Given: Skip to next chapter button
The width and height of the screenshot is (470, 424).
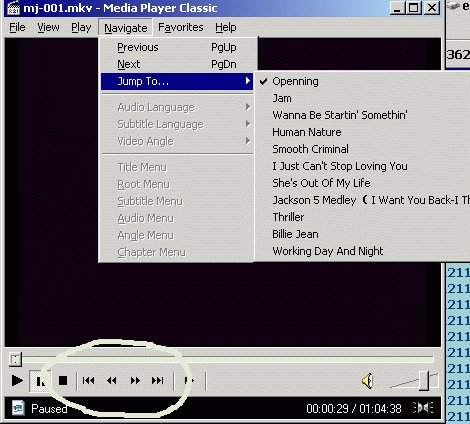Looking at the screenshot, I should pos(157,380).
